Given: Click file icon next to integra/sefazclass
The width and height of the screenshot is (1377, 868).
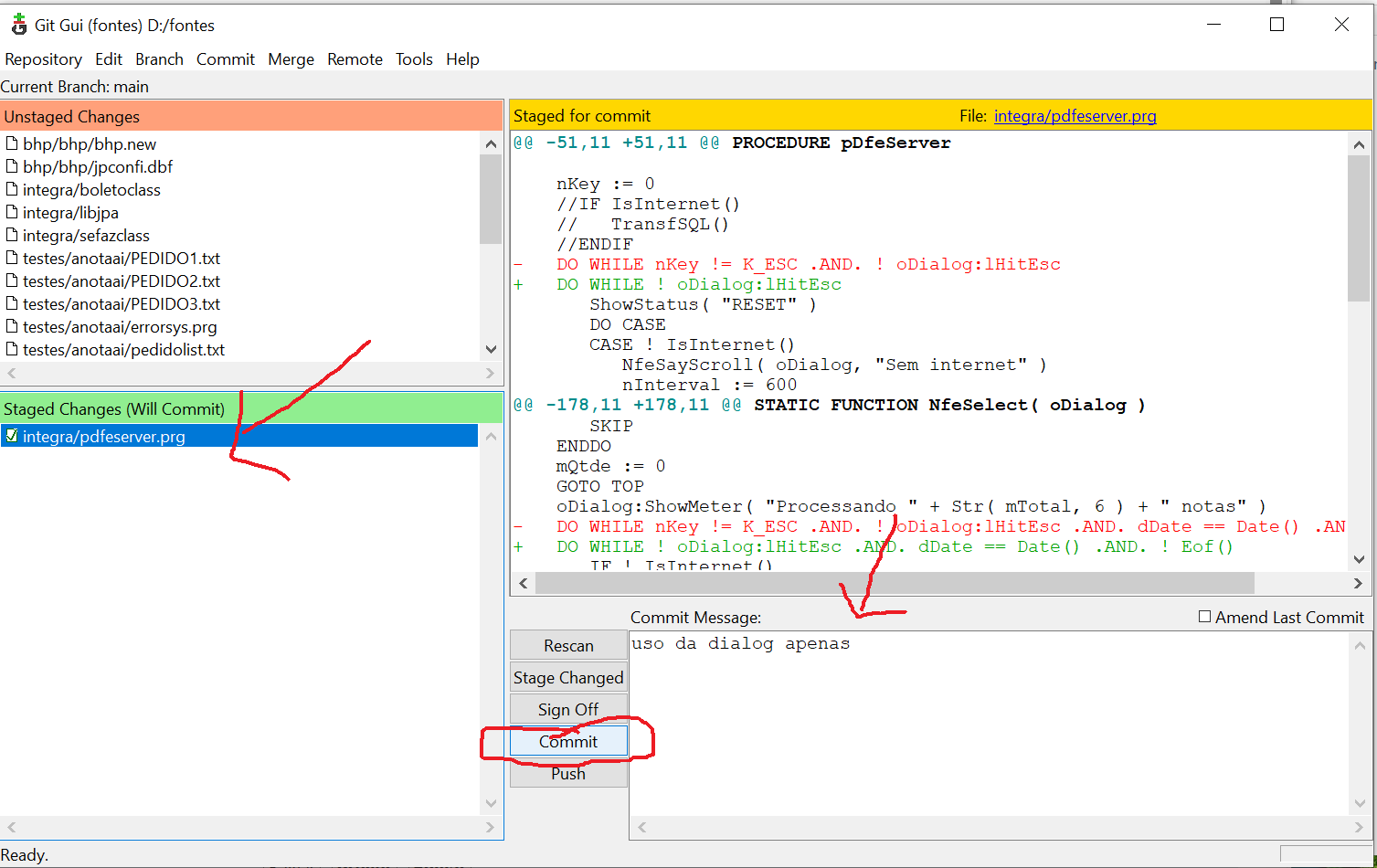Looking at the screenshot, I should coord(12,236).
